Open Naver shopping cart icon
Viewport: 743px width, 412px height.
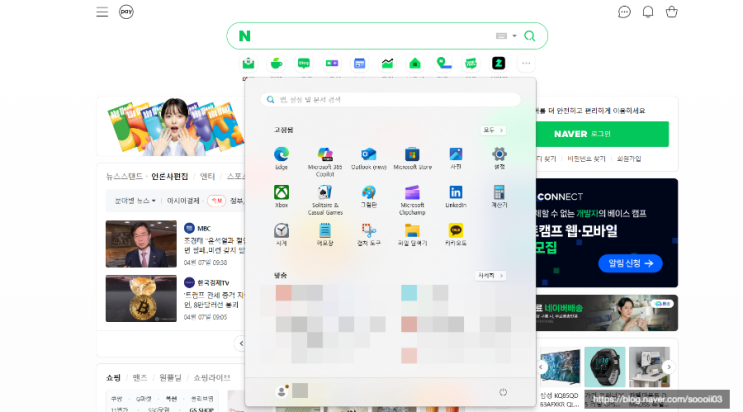671,12
